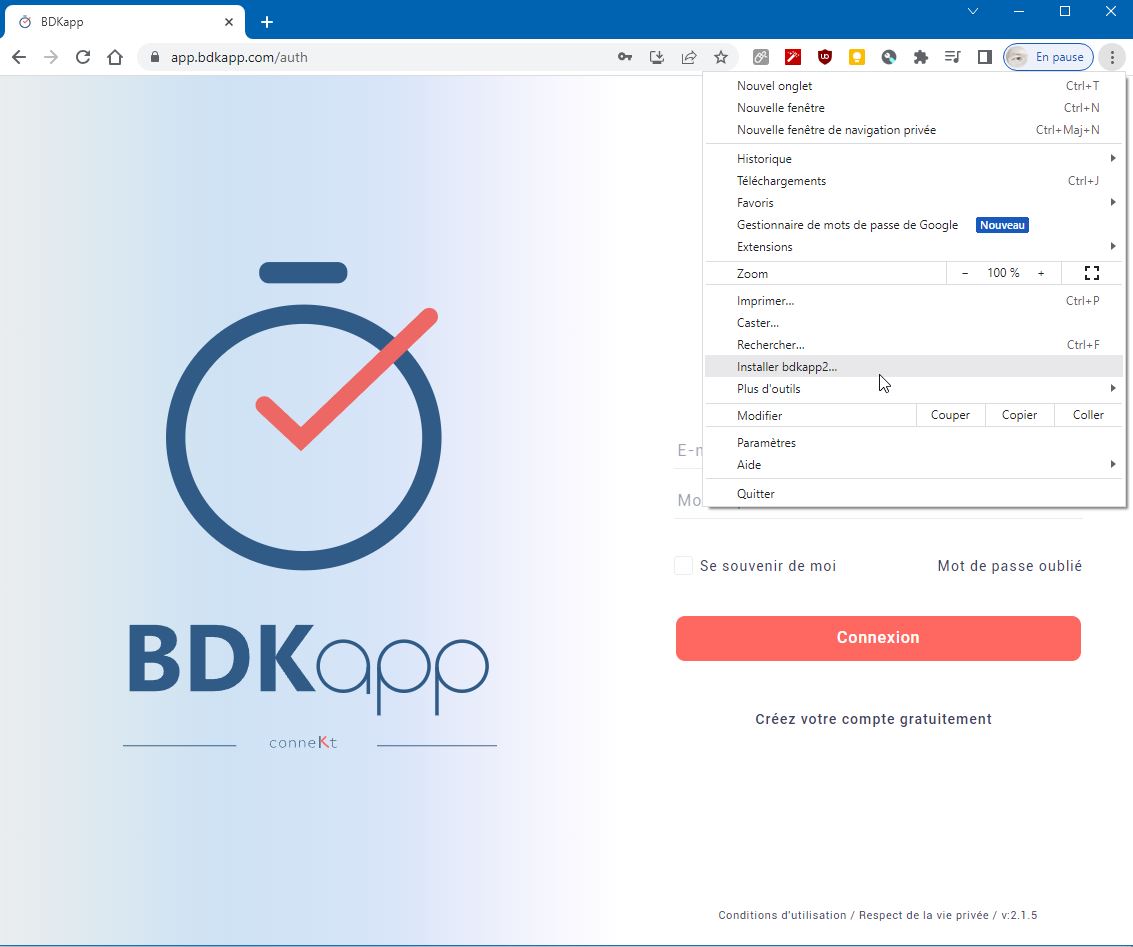Open Paramètres from the menu
The height and width of the screenshot is (947, 1133).
point(915,443)
